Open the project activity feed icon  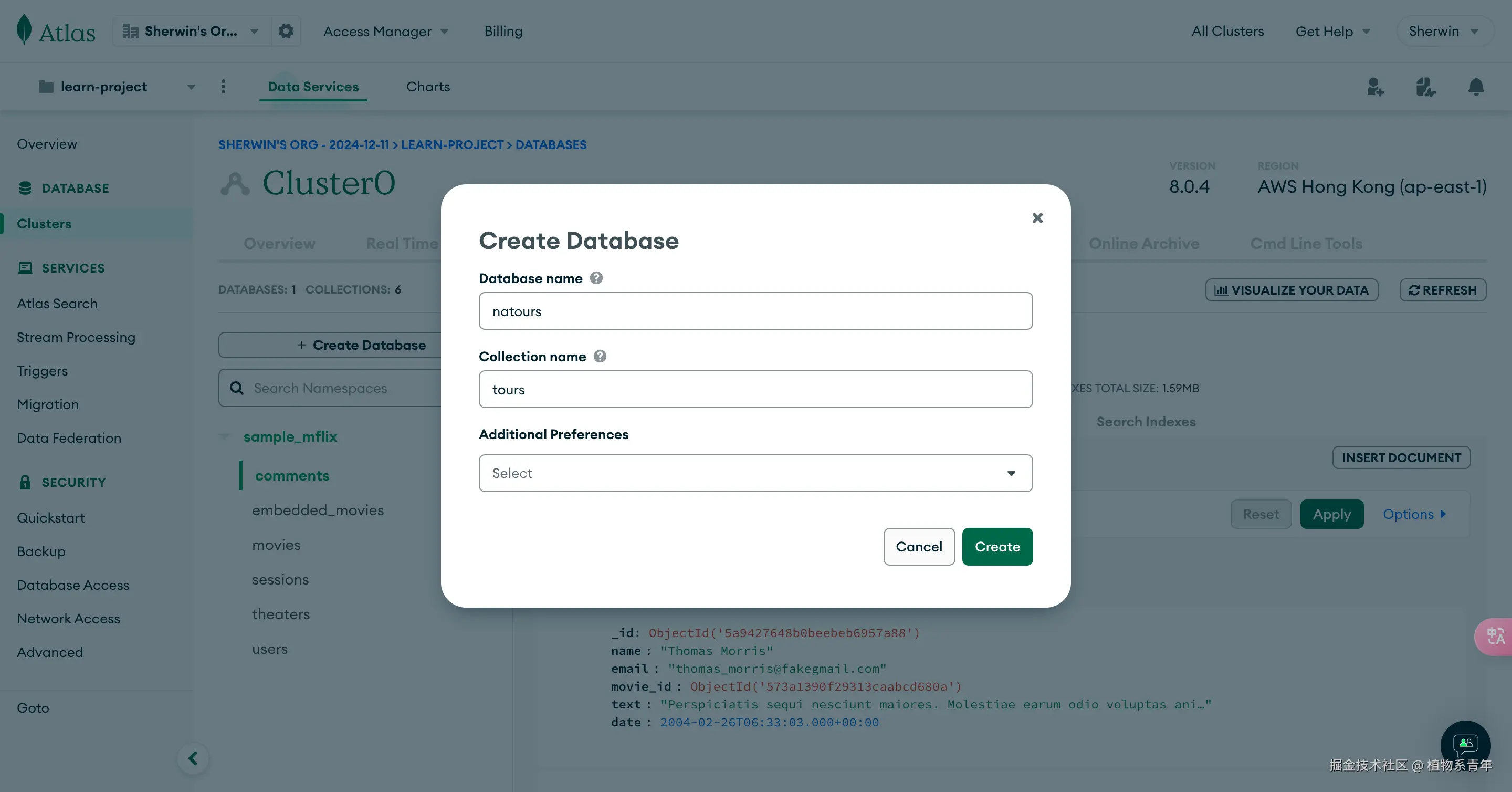pyautogui.click(x=1425, y=87)
